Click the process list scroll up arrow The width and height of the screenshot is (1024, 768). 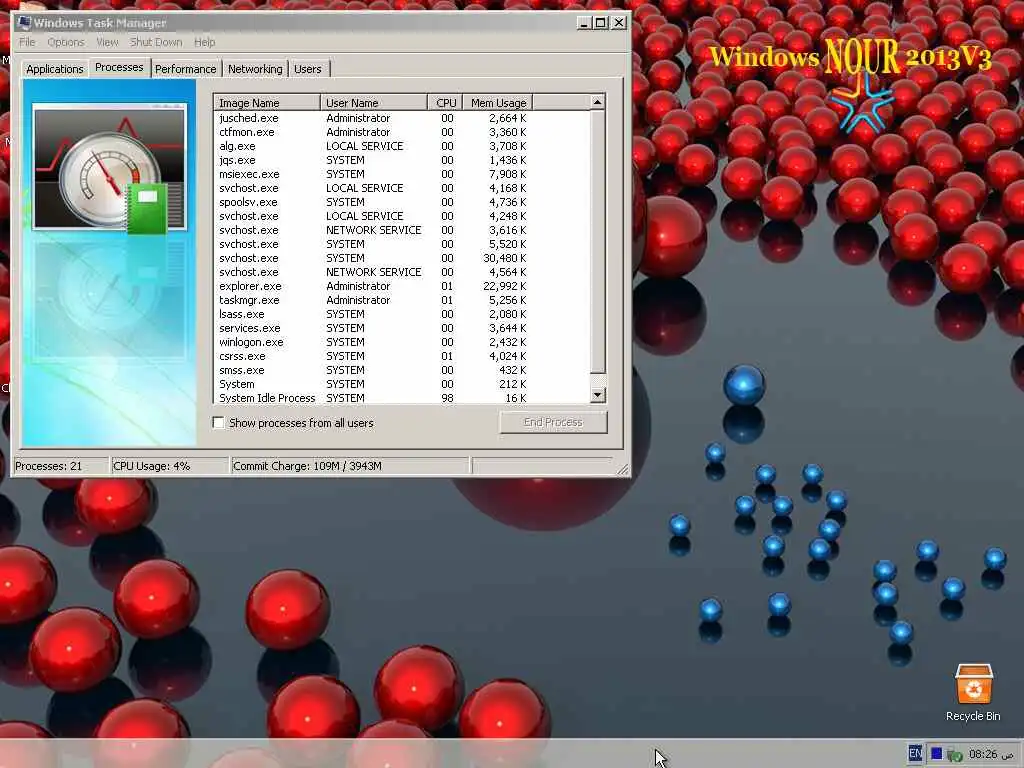pyautogui.click(x=598, y=102)
